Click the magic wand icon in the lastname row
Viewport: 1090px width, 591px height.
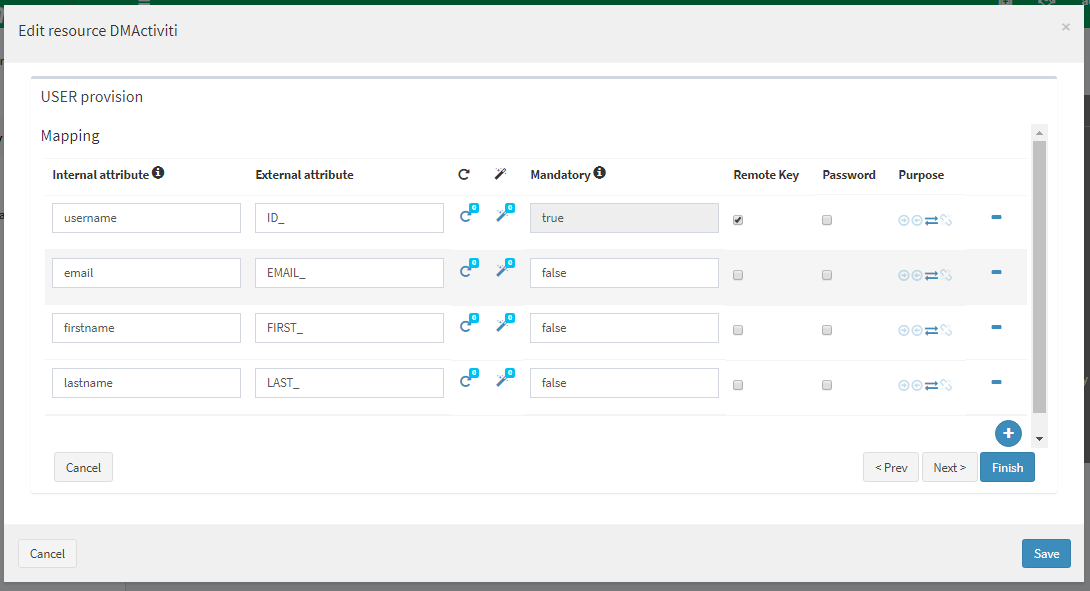[505, 378]
